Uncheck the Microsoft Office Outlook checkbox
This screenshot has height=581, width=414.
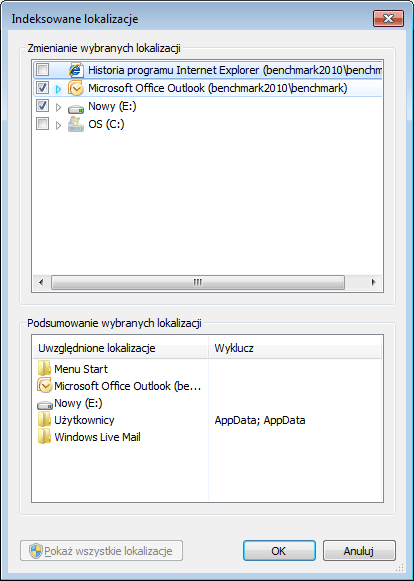tap(42, 88)
